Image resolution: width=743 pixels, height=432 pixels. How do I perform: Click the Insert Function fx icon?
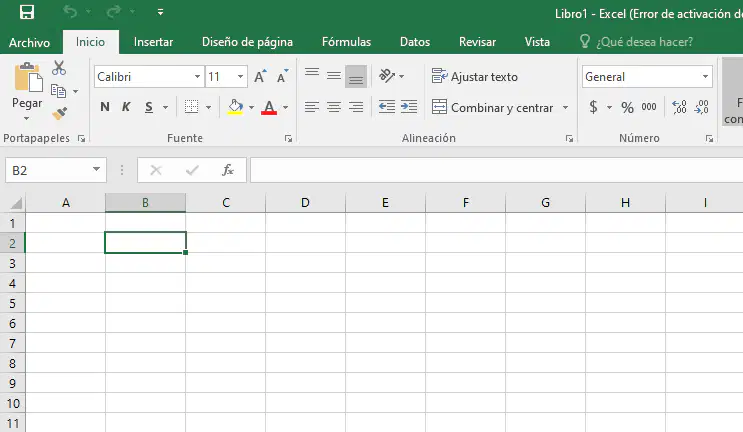[x=228, y=170]
